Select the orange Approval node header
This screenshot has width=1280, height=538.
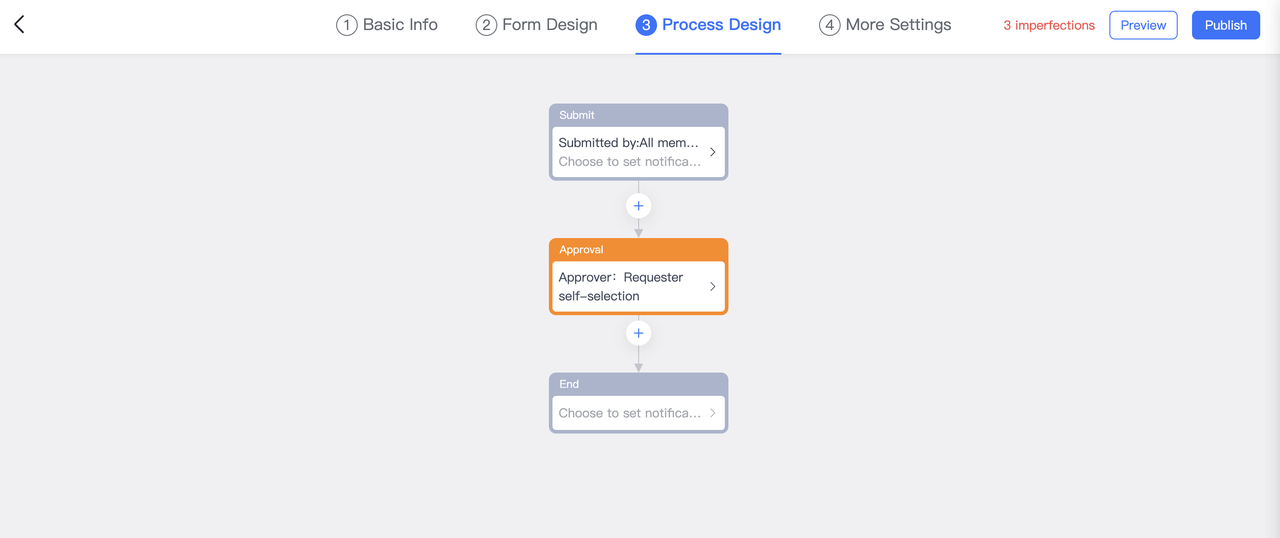click(x=638, y=249)
